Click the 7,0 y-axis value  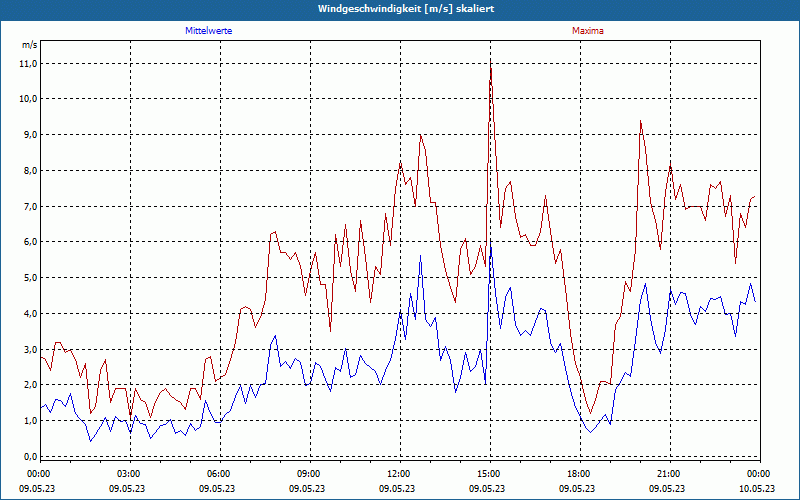pos(31,207)
